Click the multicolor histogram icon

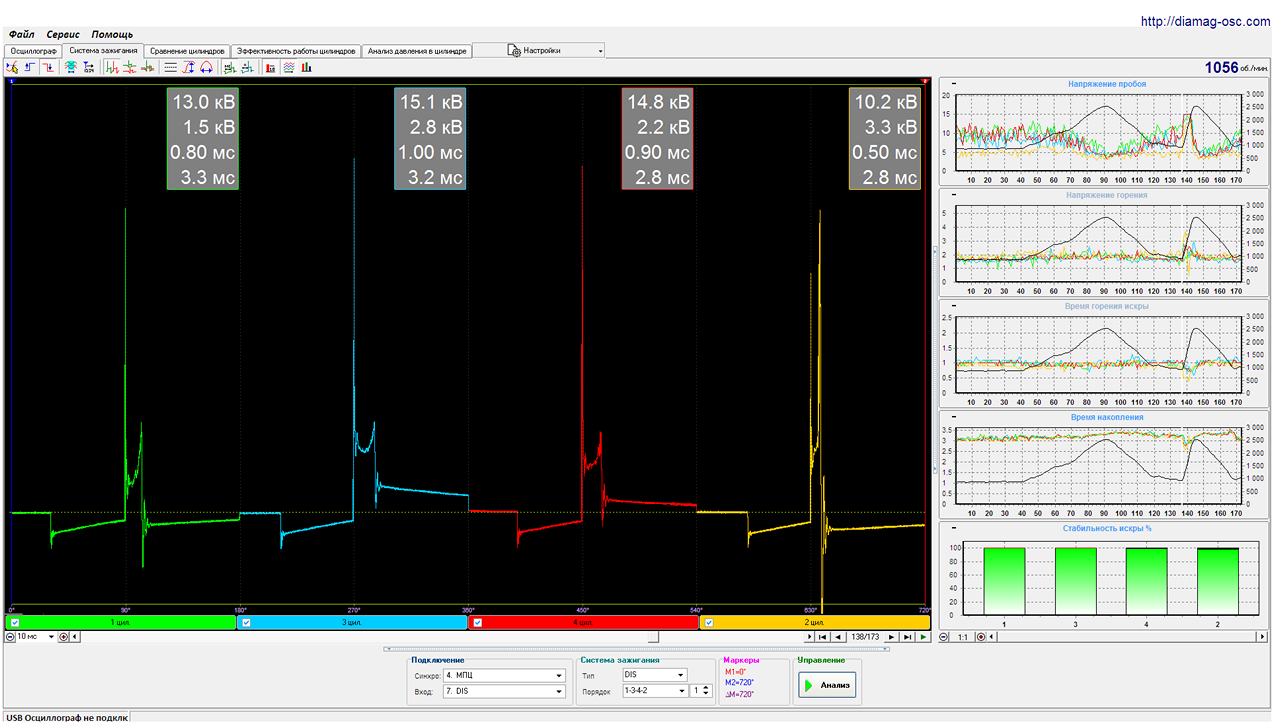coord(306,67)
